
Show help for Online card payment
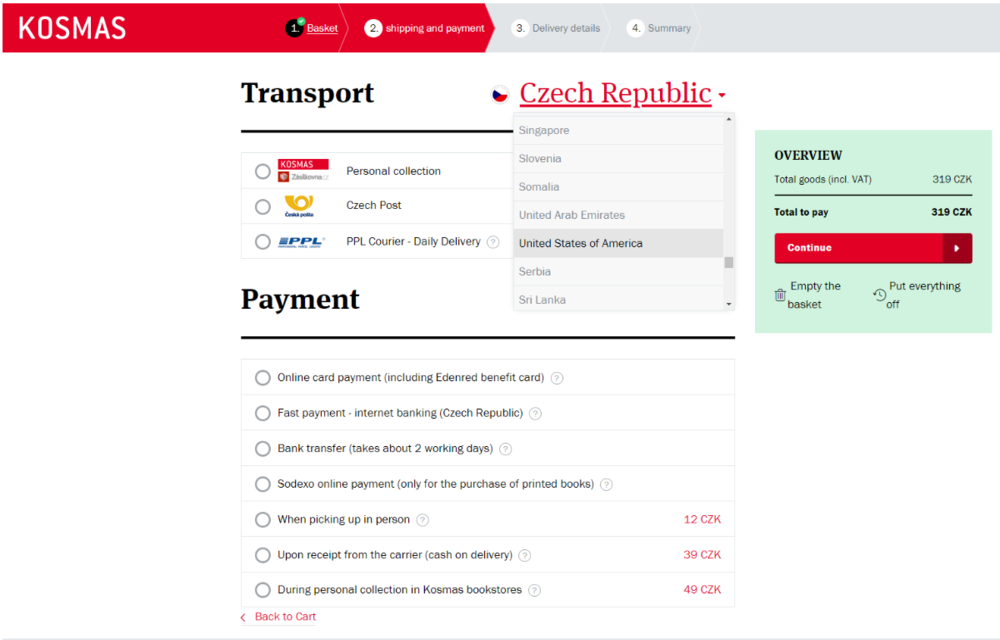click(x=557, y=378)
